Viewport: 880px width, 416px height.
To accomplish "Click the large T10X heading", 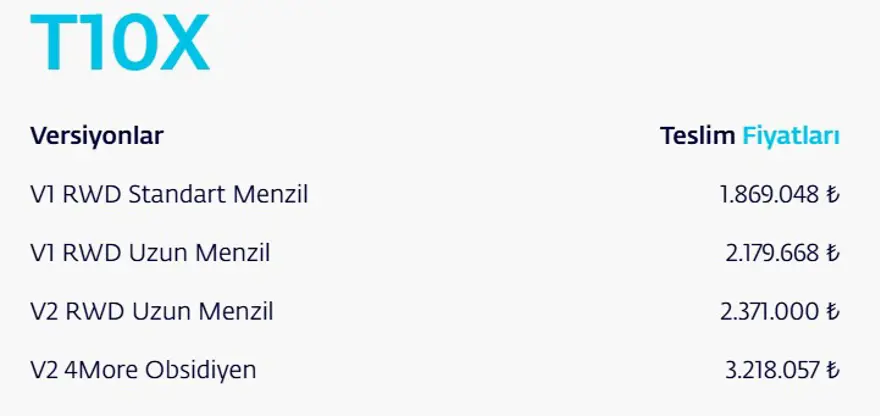I will click(x=120, y=44).
